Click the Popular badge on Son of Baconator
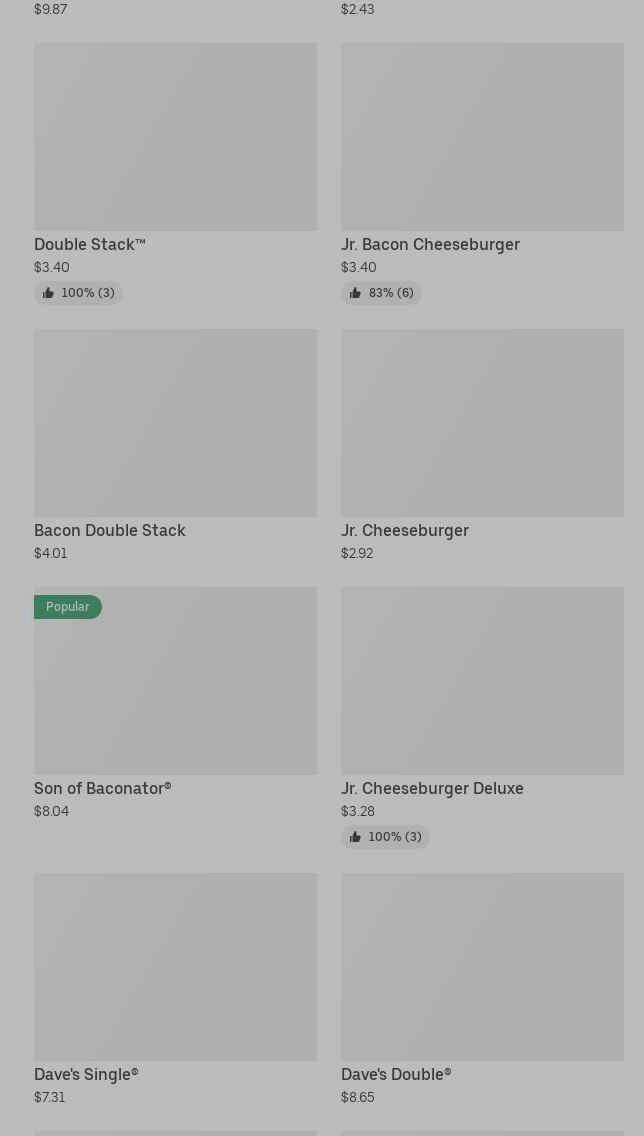Image resolution: width=644 pixels, height=1136 pixels. point(67,607)
